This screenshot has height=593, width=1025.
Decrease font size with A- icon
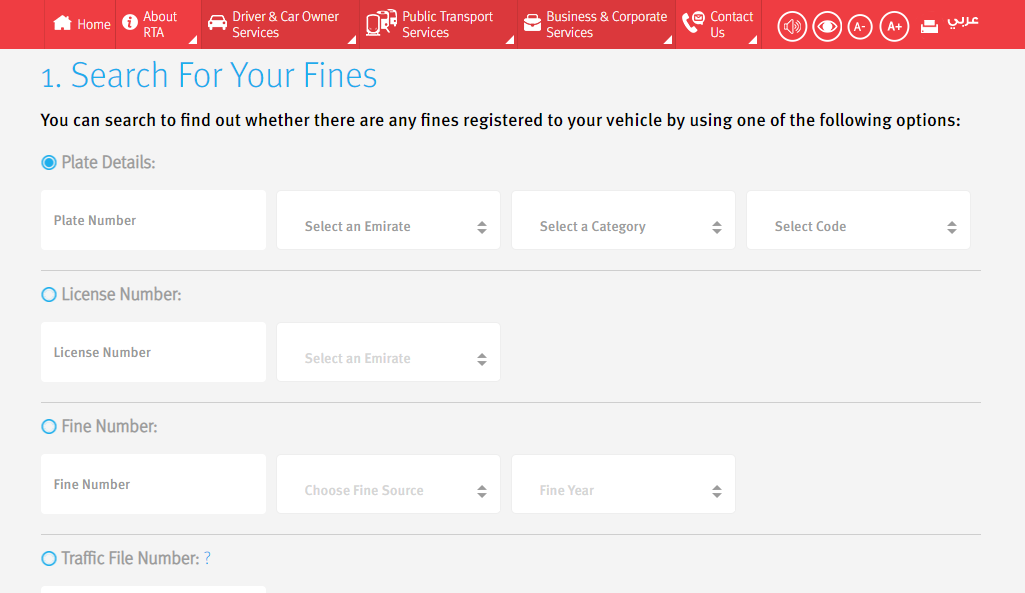860,26
